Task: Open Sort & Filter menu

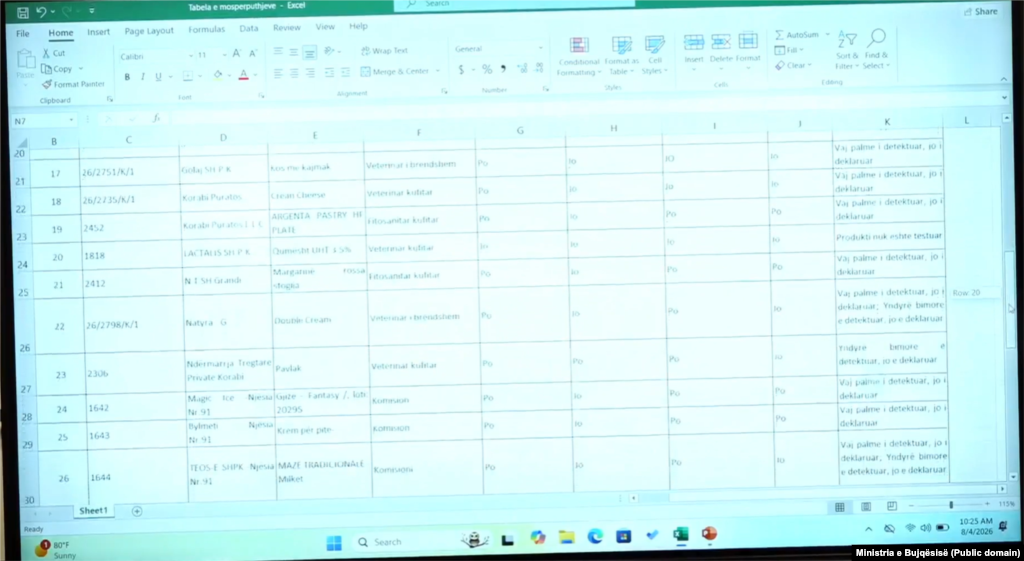Action: pos(847,50)
